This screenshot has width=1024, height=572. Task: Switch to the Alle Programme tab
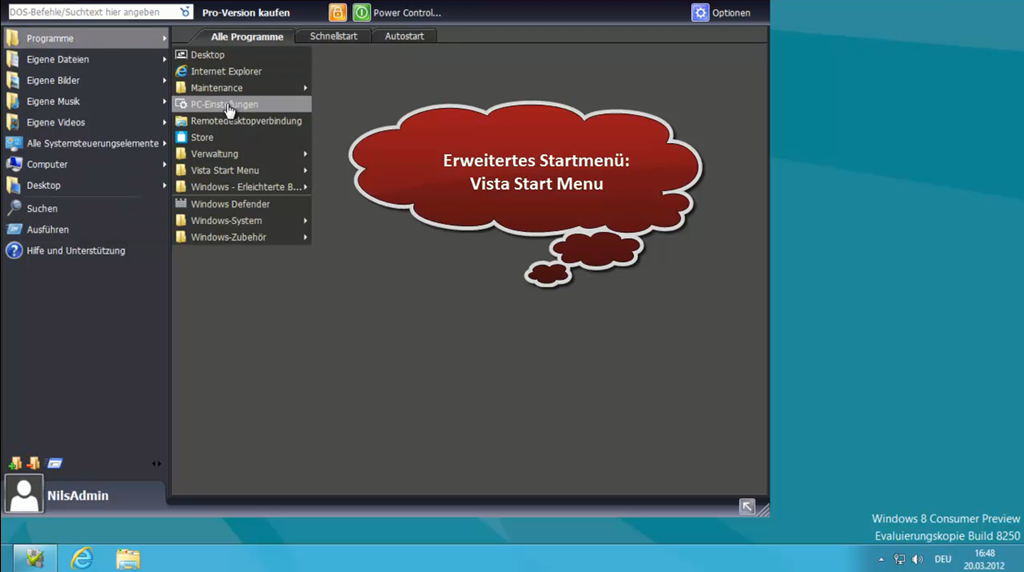click(x=246, y=37)
